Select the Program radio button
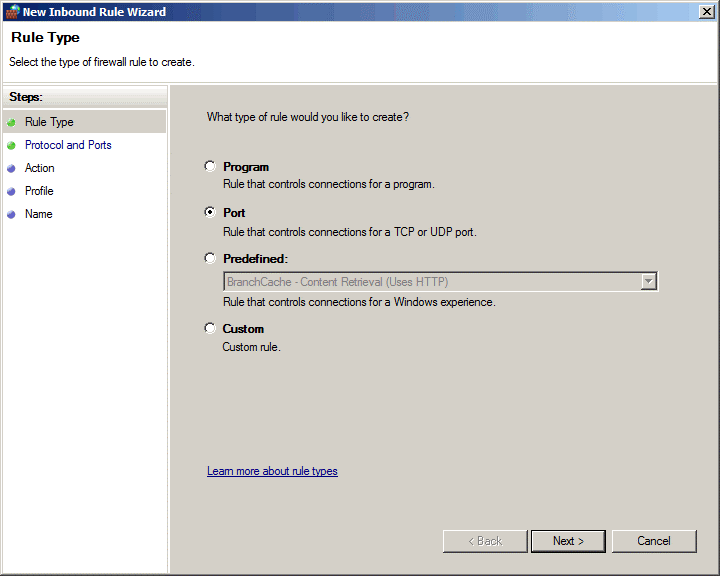 point(210,166)
